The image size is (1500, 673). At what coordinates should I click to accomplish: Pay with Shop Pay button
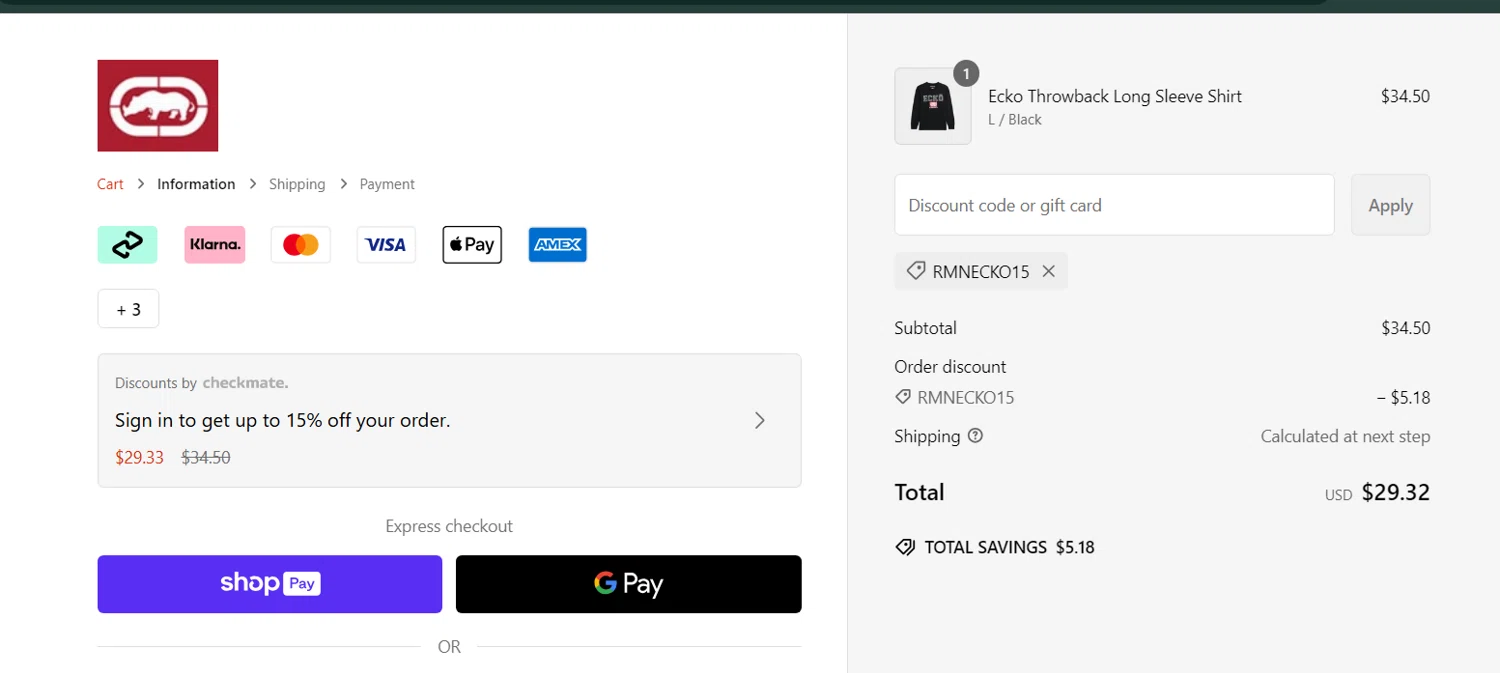[x=270, y=584]
